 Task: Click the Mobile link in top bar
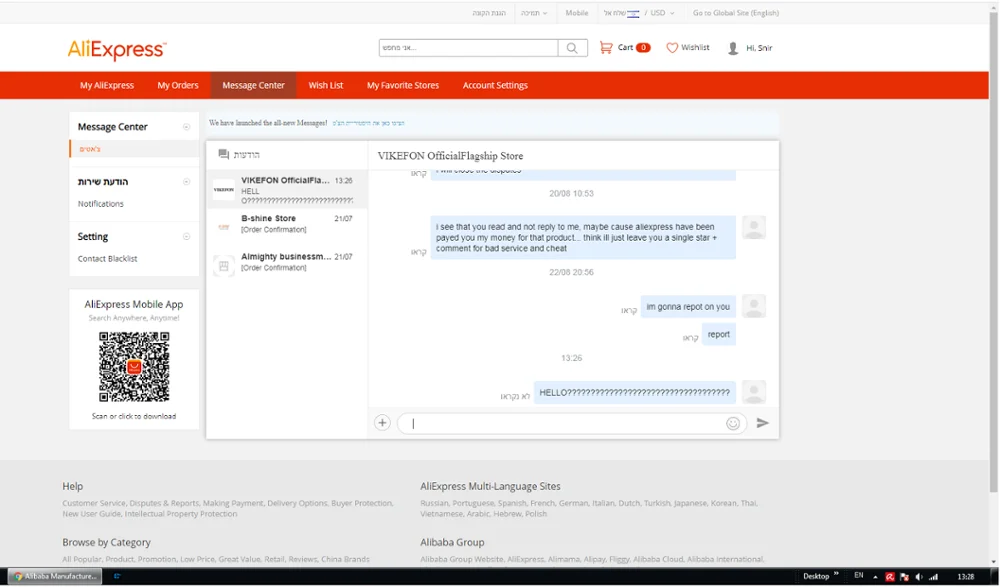click(577, 13)
